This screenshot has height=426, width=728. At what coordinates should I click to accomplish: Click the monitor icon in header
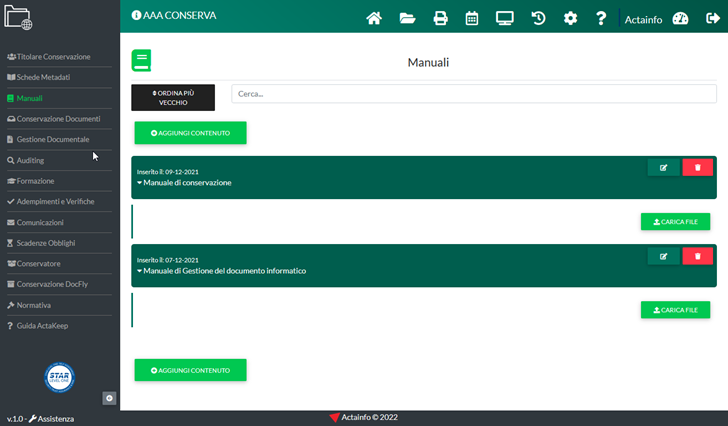tap(505, 18)
